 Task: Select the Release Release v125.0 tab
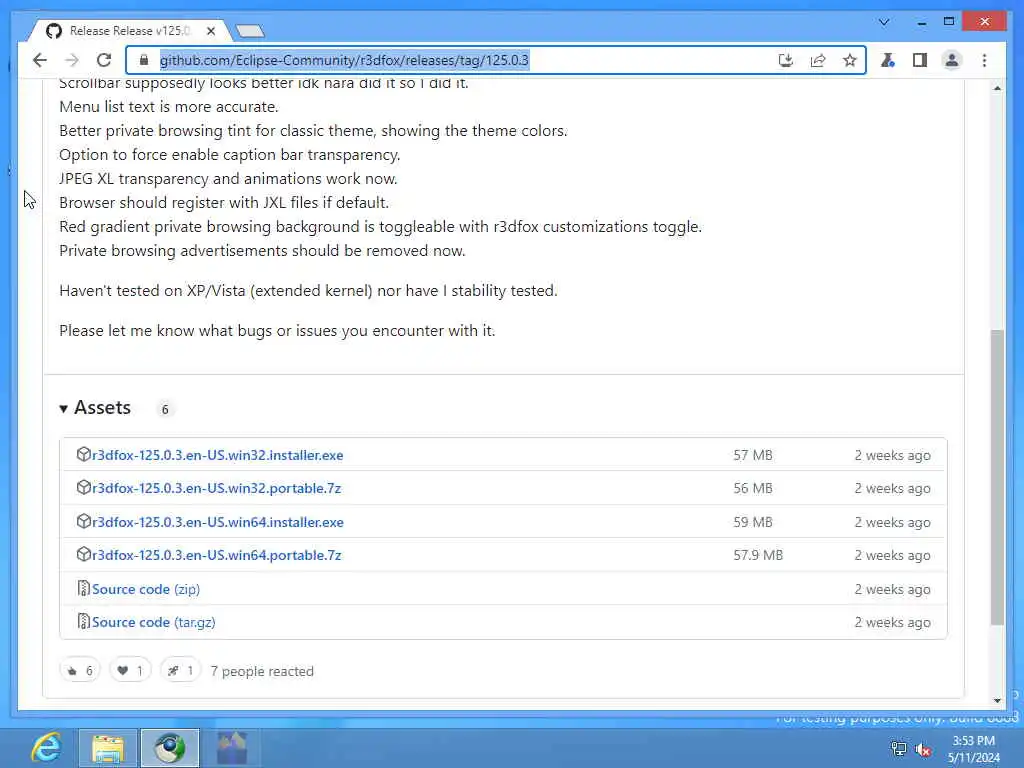click(x=129, y=31)
